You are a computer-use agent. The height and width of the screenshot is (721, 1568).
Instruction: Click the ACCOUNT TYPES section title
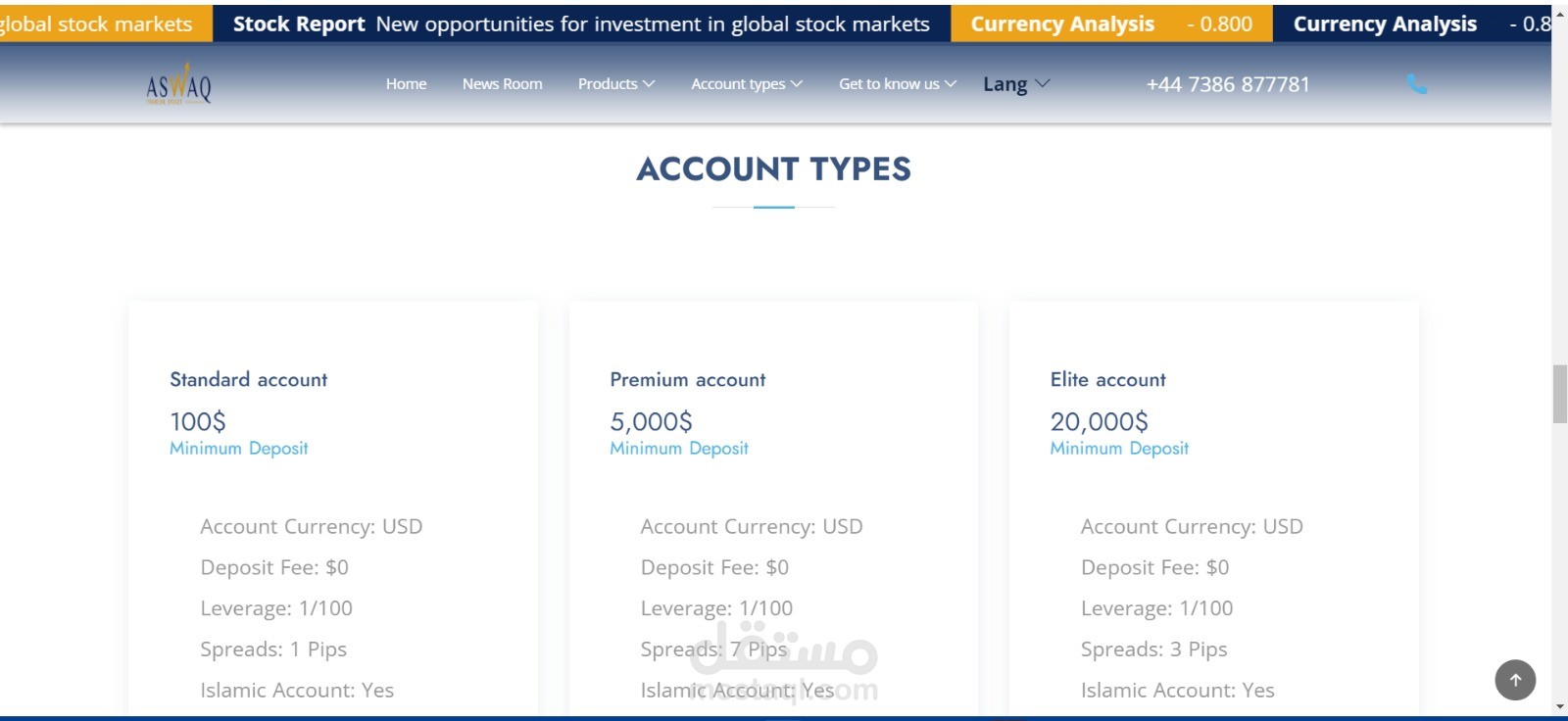[x=774, y=169]
